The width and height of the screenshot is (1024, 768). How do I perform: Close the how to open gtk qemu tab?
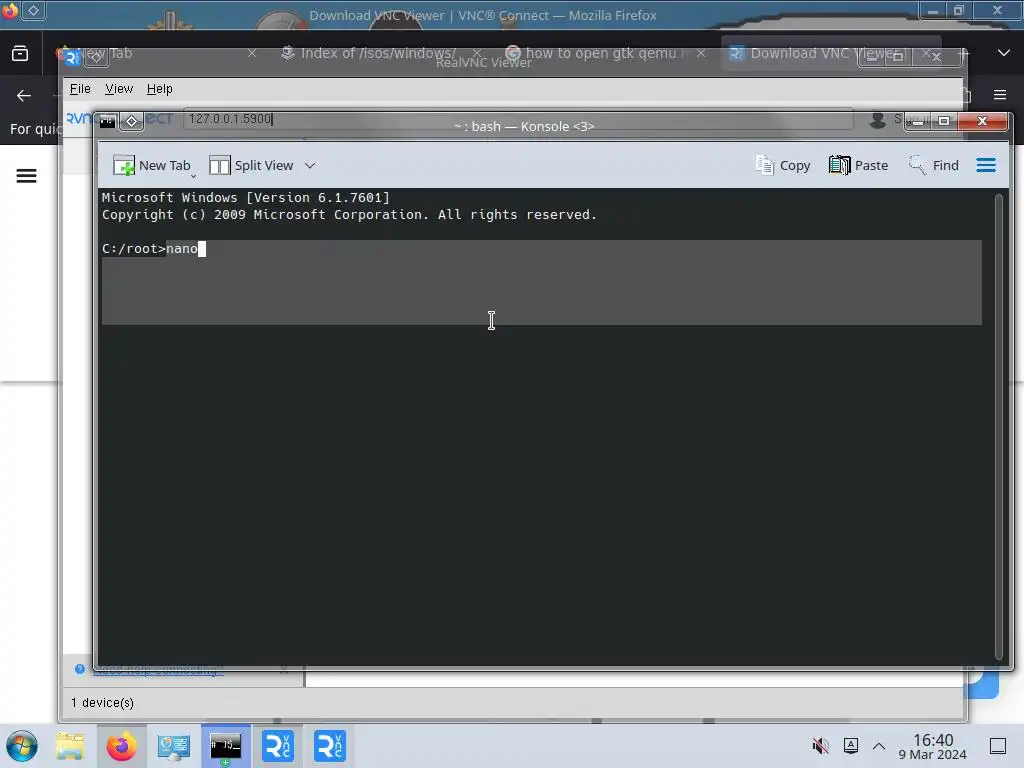[x=701, y=54]
